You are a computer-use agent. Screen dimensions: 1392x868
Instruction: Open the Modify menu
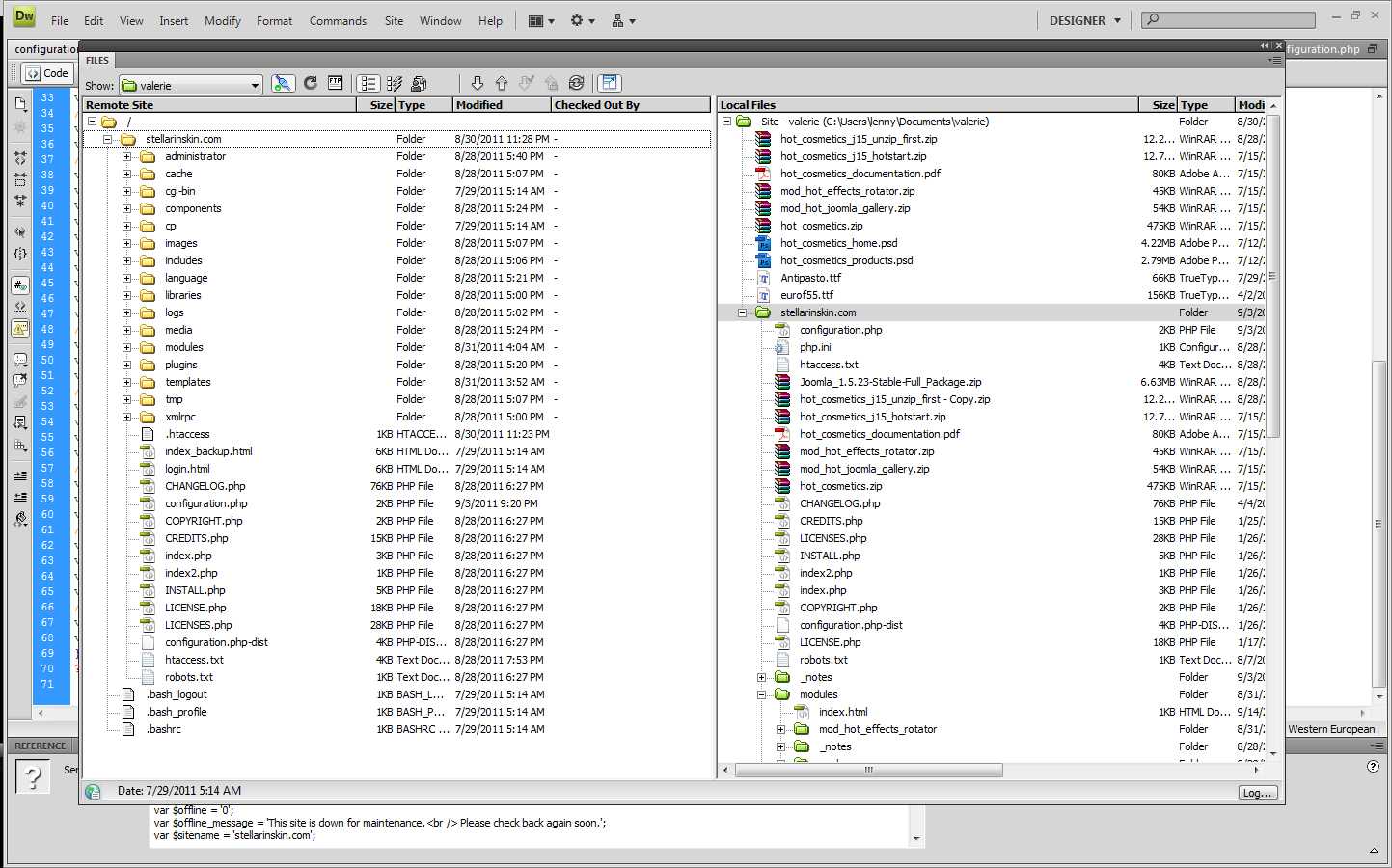[223, 20]
